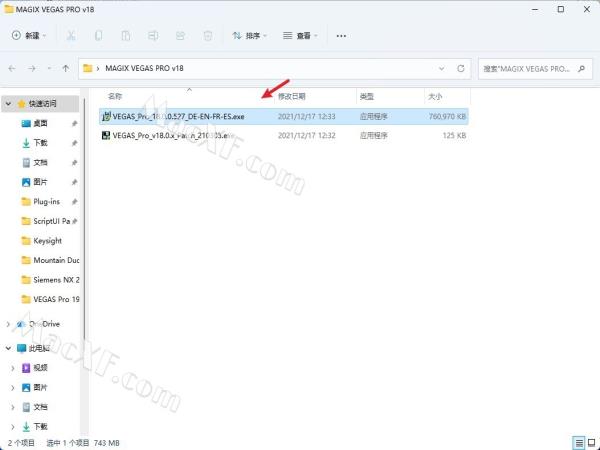Expand 视频 (Videos) under This PC
The height and width of the screenshot is (450, 600).
13,368
